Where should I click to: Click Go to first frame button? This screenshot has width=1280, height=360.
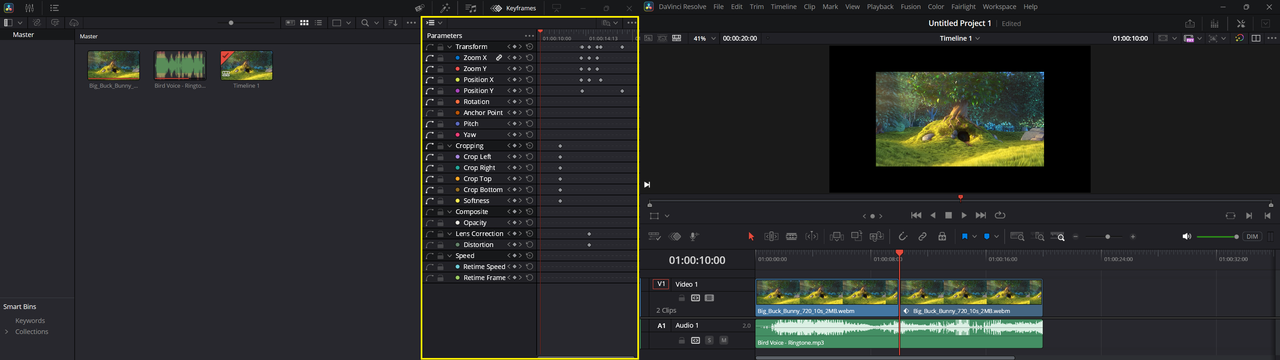(916, 215)
